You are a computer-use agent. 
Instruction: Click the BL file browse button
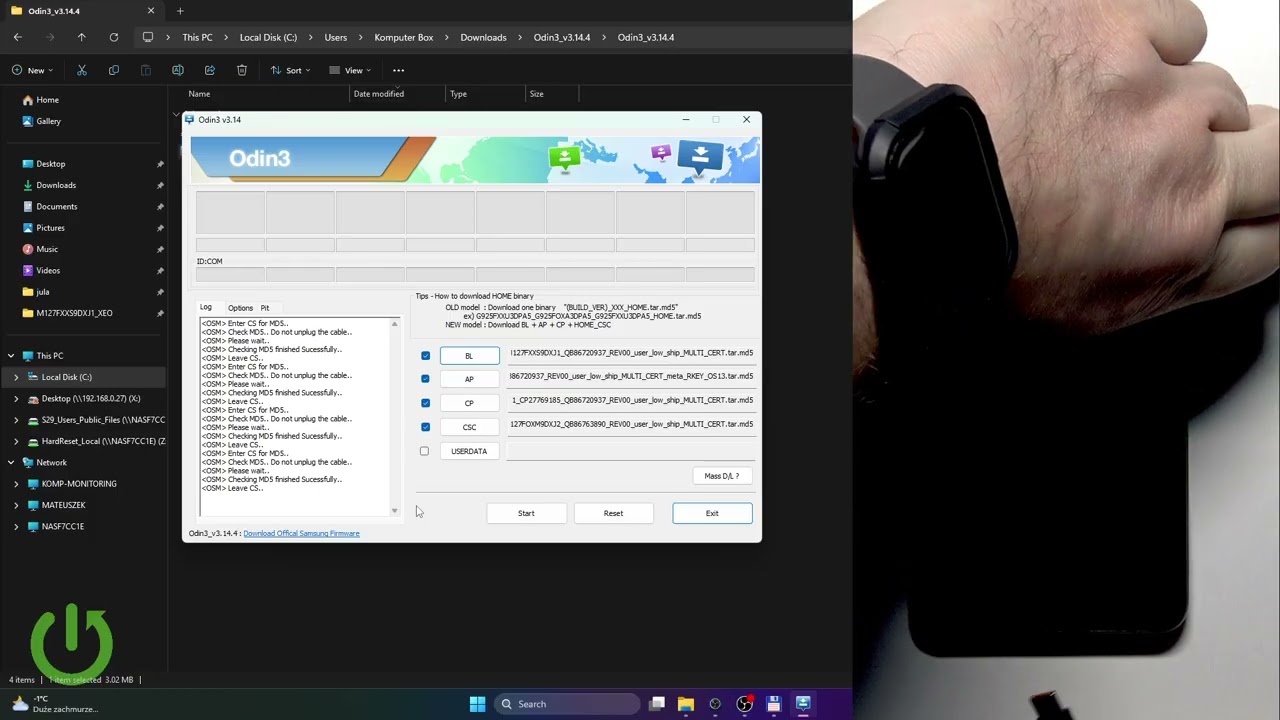click(469, 356)
